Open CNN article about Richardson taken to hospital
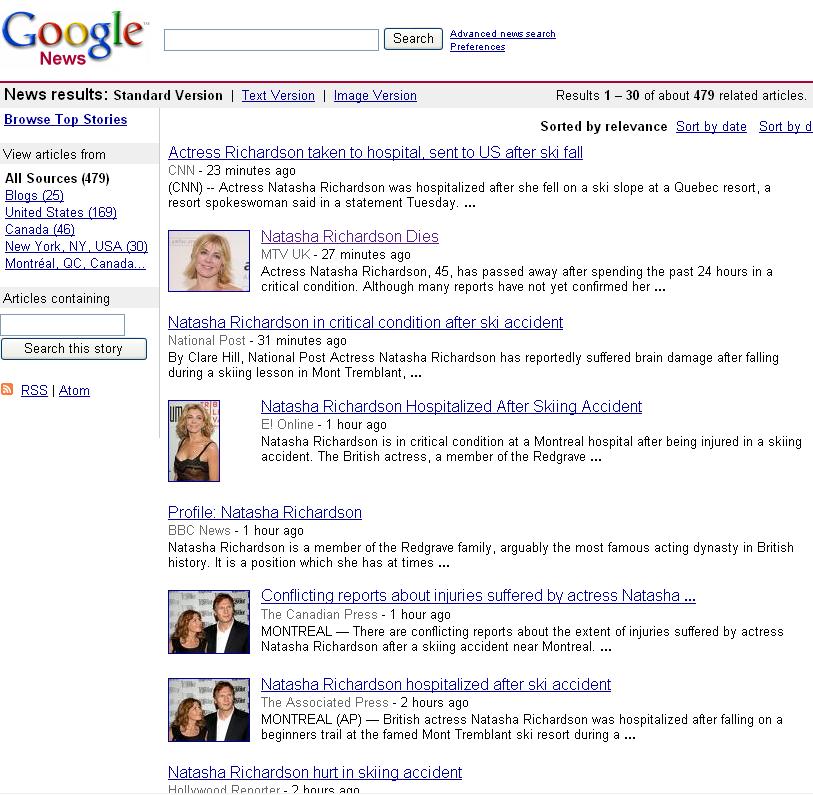This screenshot has width=813, height=795. (x=375, y=152)
